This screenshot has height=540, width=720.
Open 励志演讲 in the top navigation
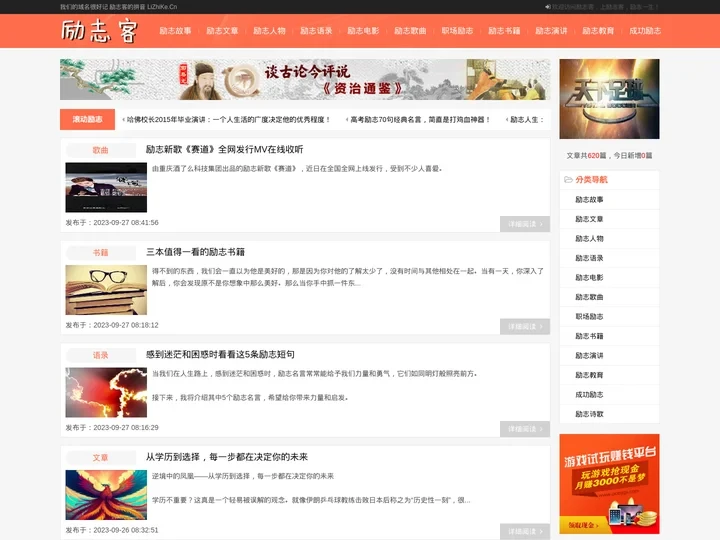(551, 31)
